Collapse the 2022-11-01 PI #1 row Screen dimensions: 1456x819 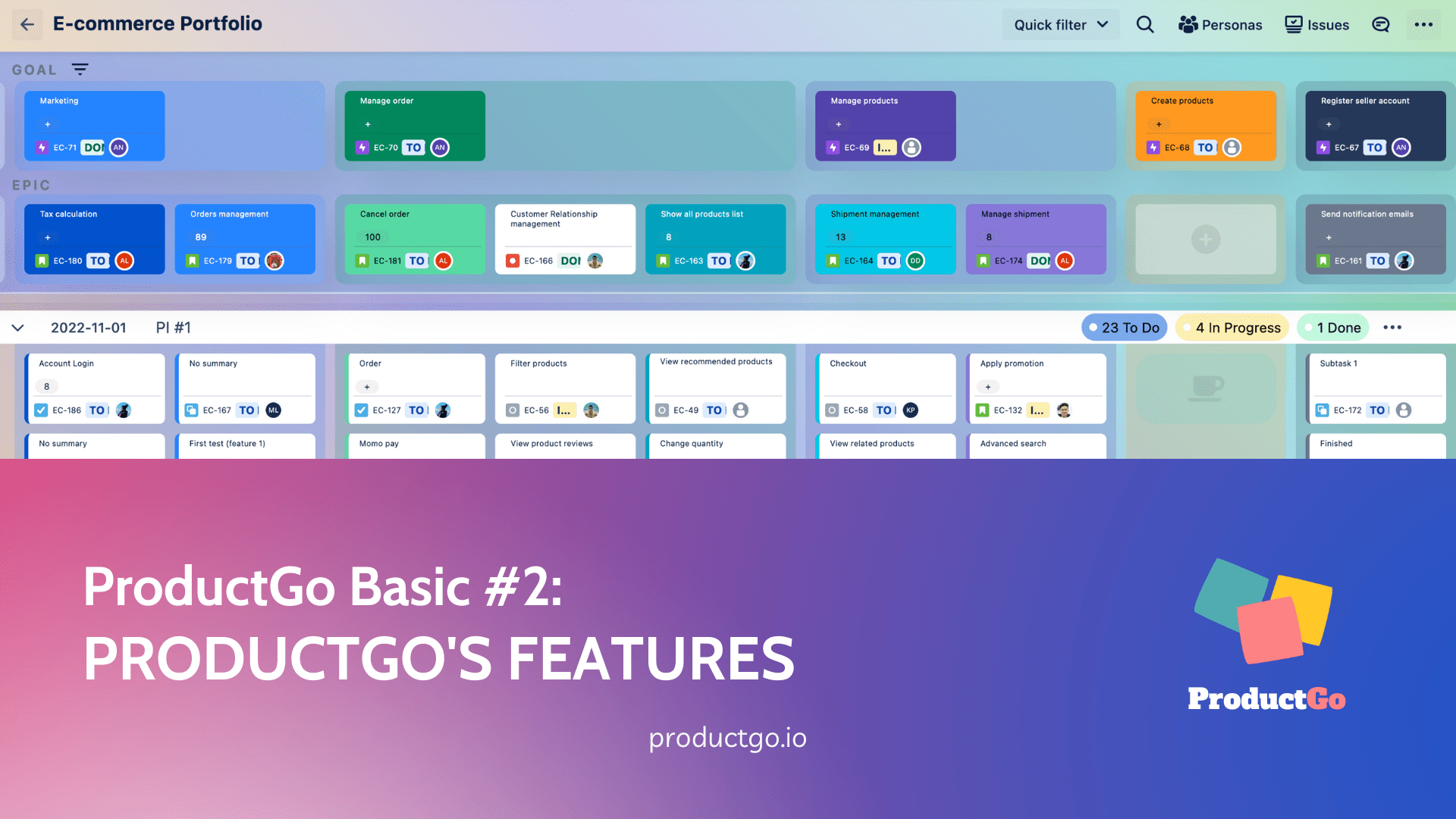[17, 327]
